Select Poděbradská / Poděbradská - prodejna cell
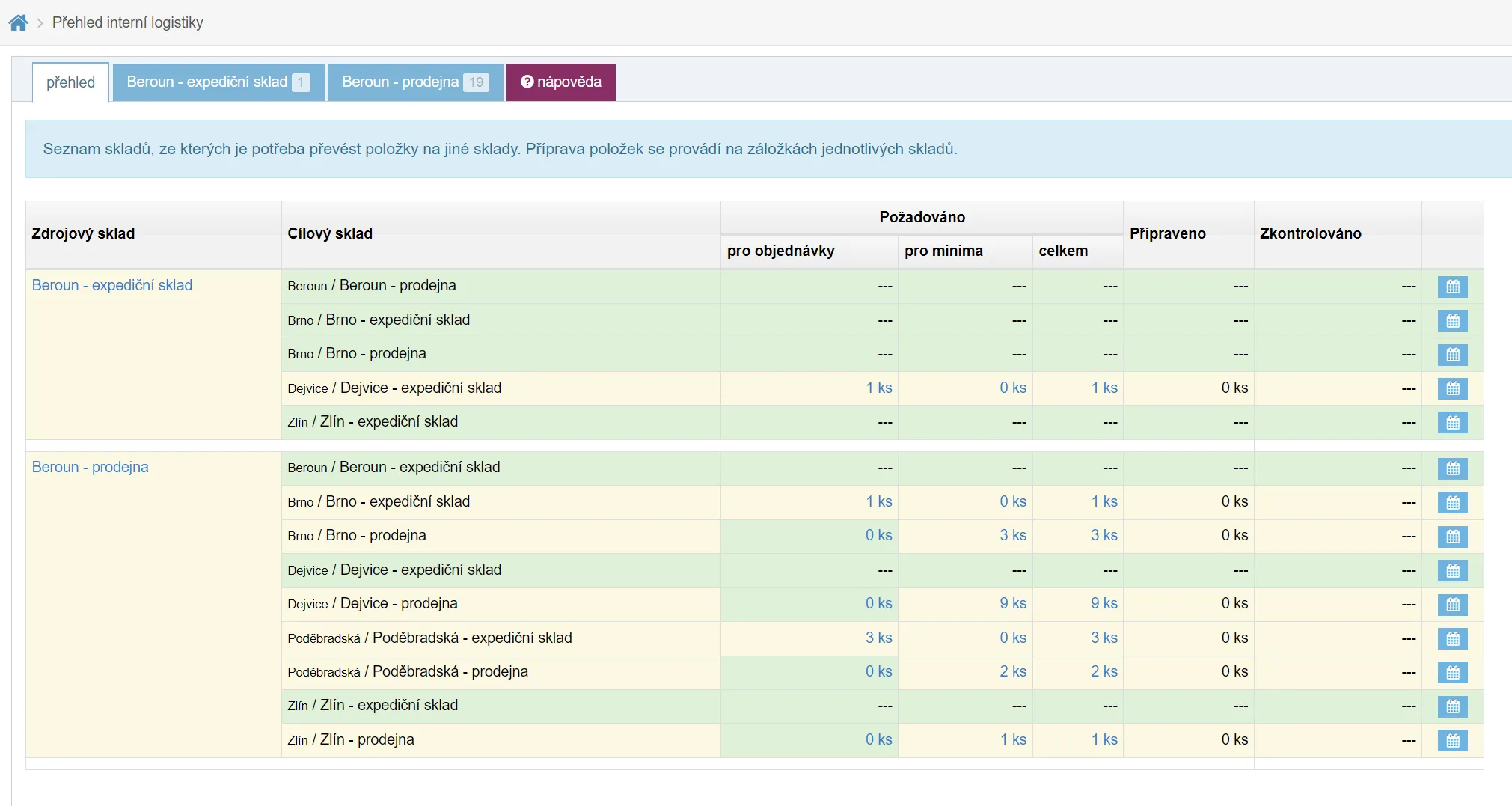The image size is (1512, 806). (x=501, y=672)
